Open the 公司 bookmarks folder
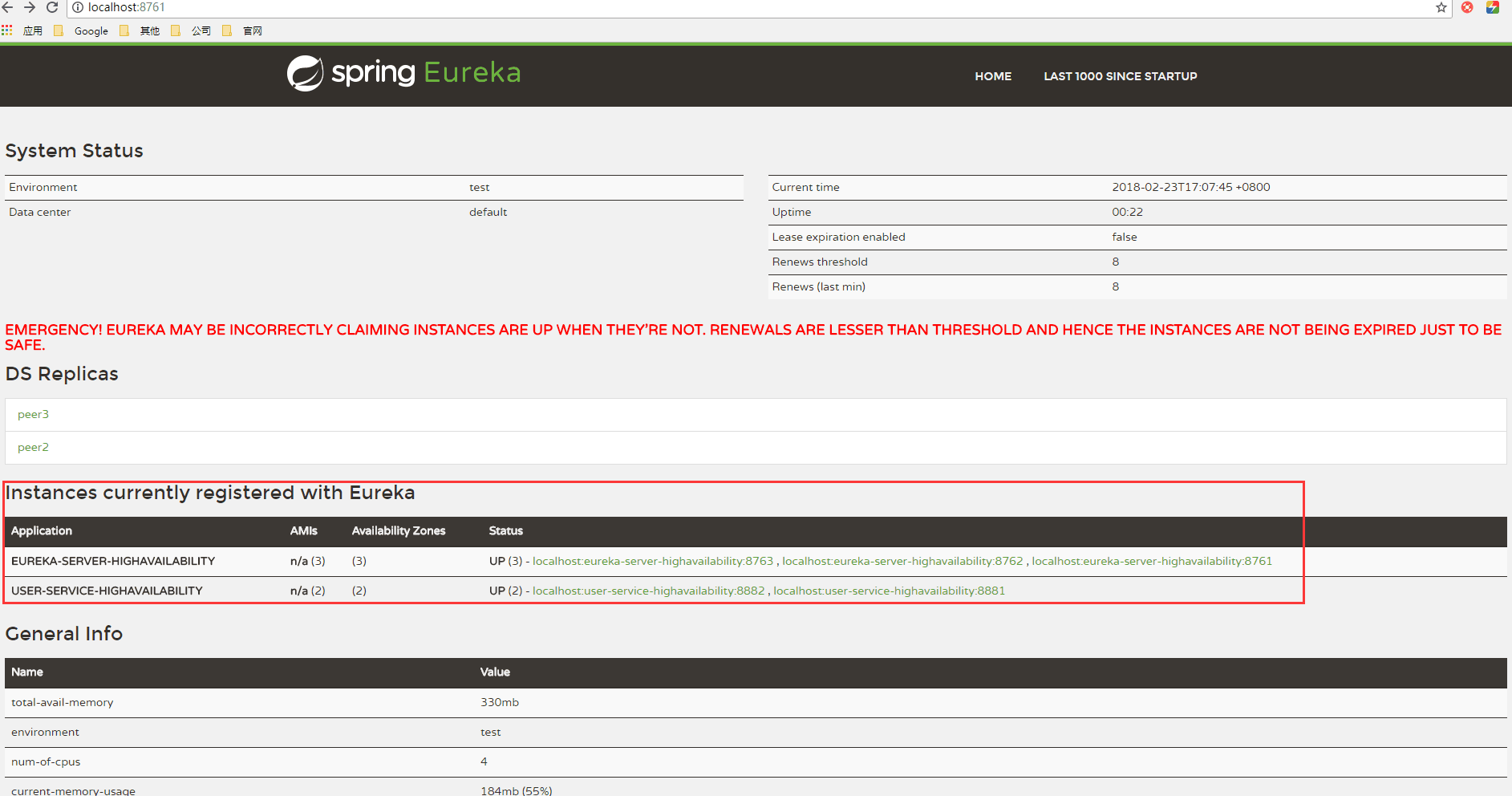1512x796 pixels. point(191,30)
